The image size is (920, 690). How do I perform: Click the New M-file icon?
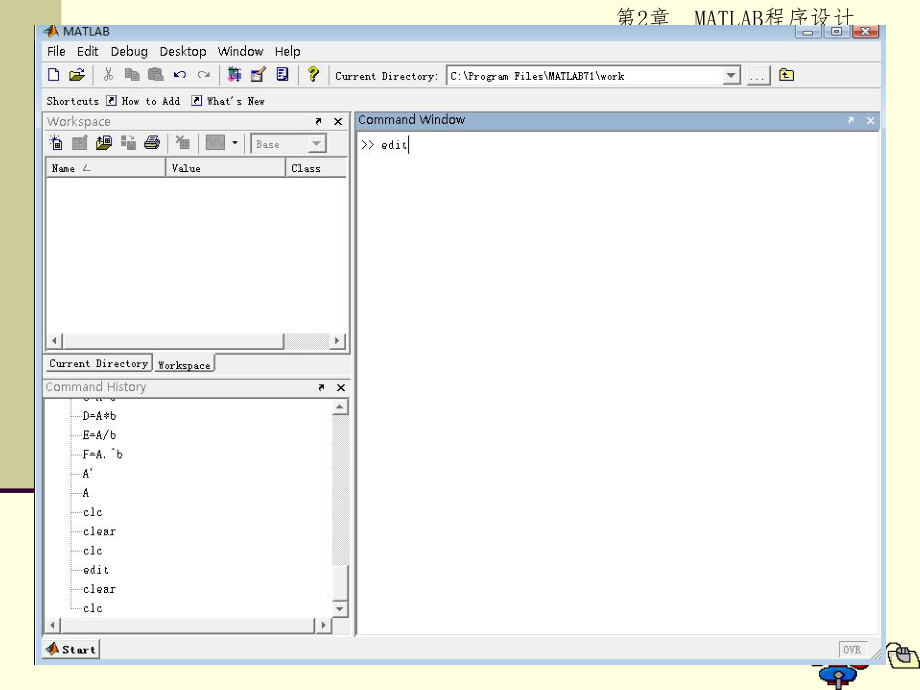pos(54,75)
